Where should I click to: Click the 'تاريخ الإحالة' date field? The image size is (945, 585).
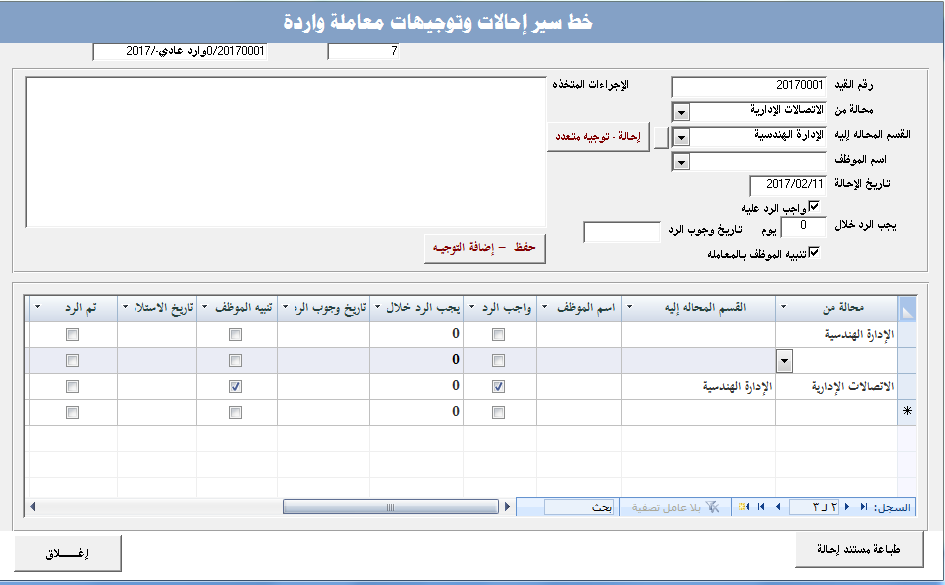788,185
